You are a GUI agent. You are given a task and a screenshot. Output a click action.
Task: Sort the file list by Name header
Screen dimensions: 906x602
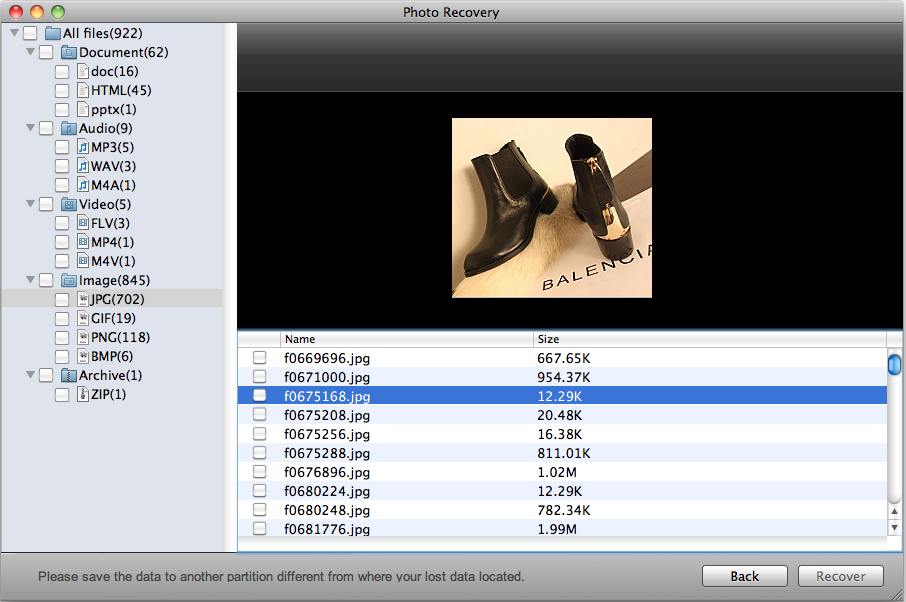pos(407,339)
